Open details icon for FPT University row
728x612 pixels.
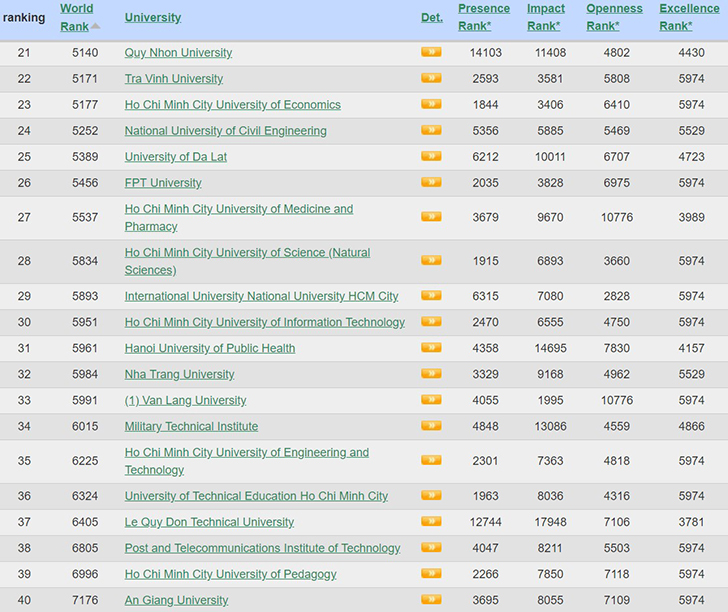point(431,182)
